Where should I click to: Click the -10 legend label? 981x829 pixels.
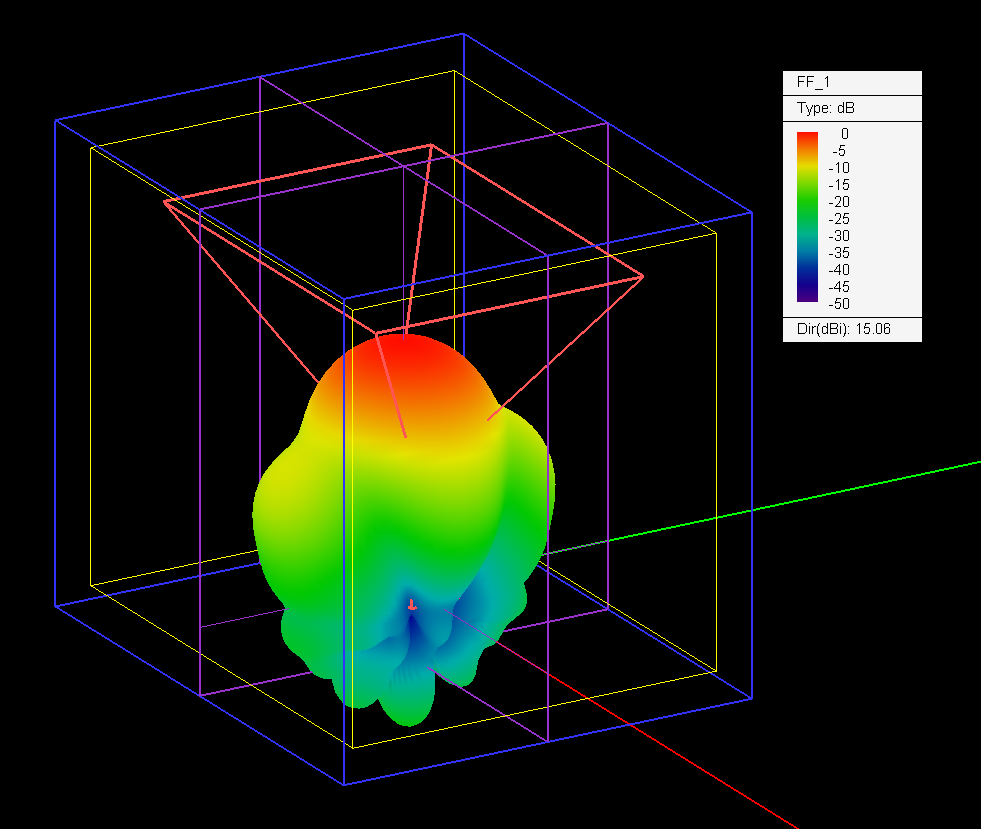pos(838,168)
